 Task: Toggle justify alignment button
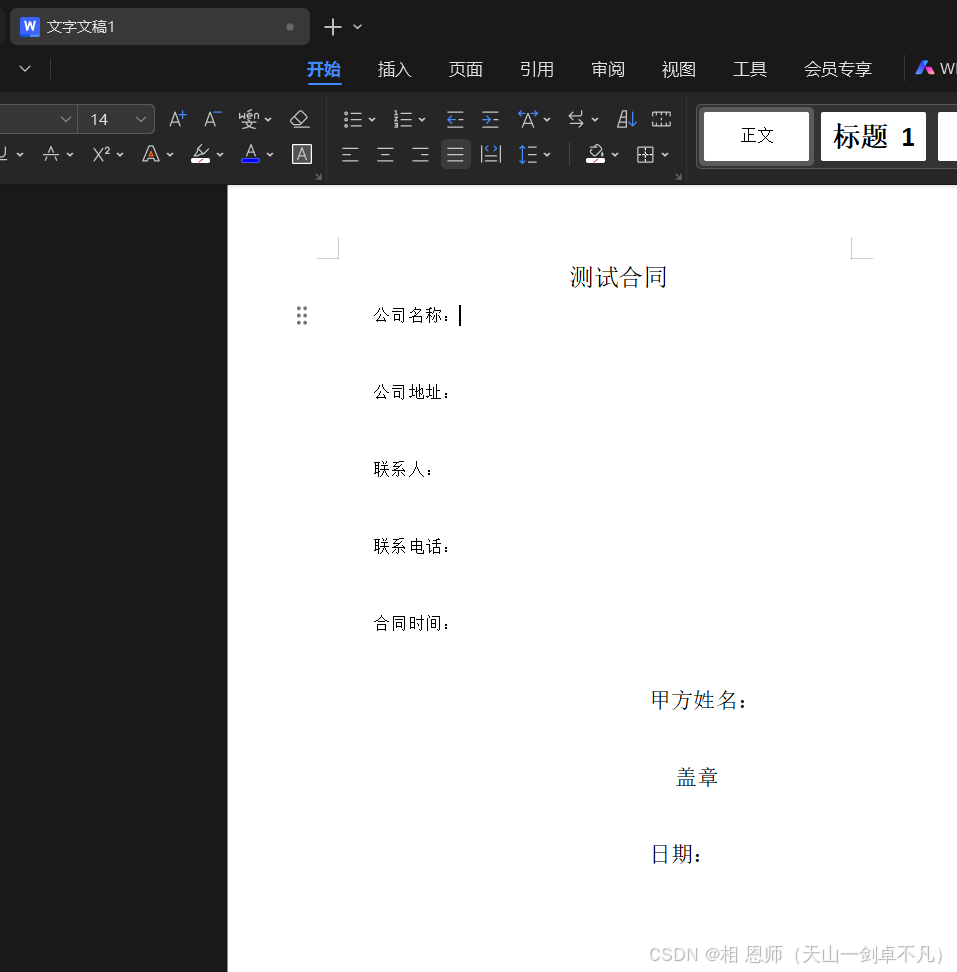455,154
